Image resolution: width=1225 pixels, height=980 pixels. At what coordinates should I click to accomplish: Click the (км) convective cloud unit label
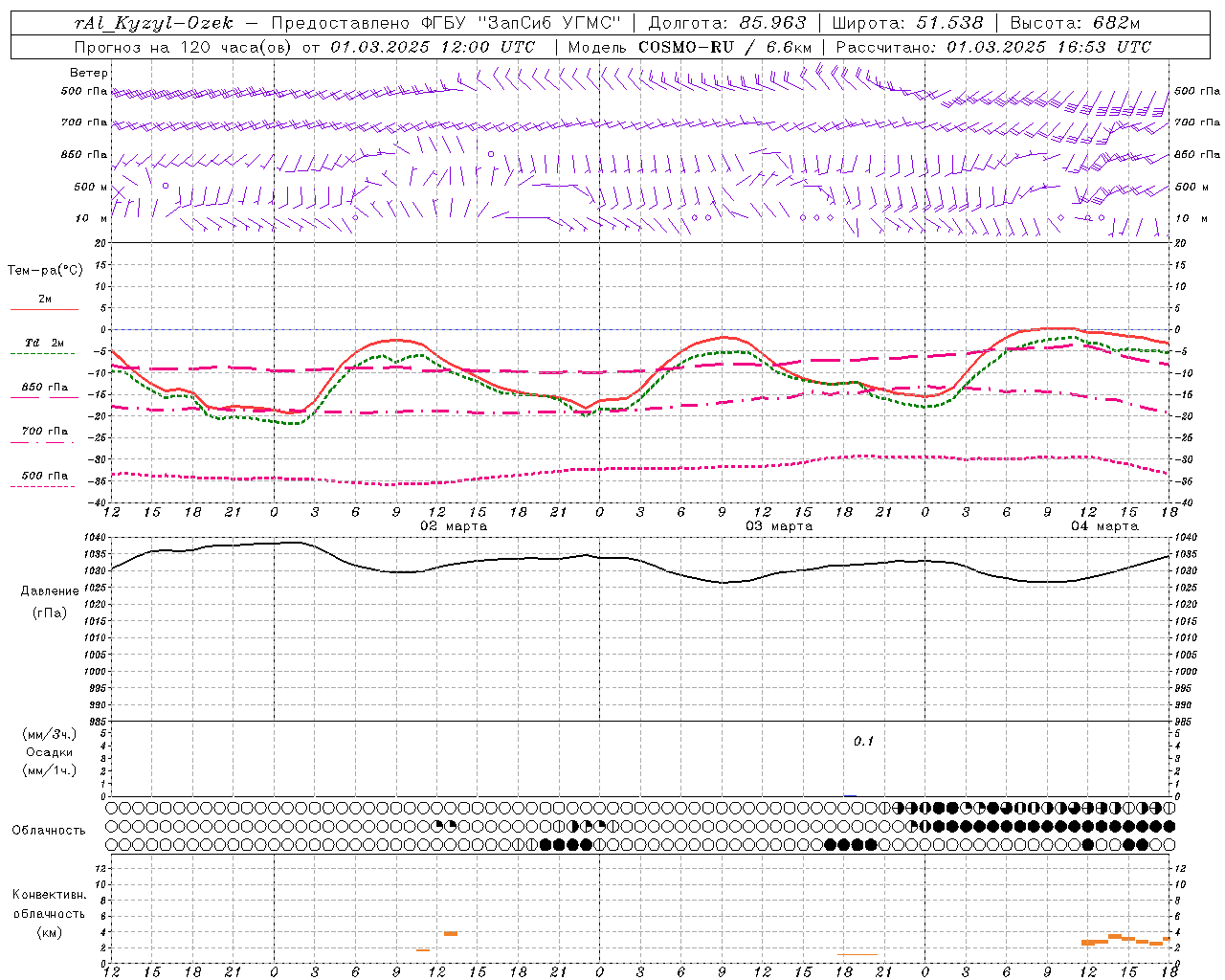click(x=50, y=933)
